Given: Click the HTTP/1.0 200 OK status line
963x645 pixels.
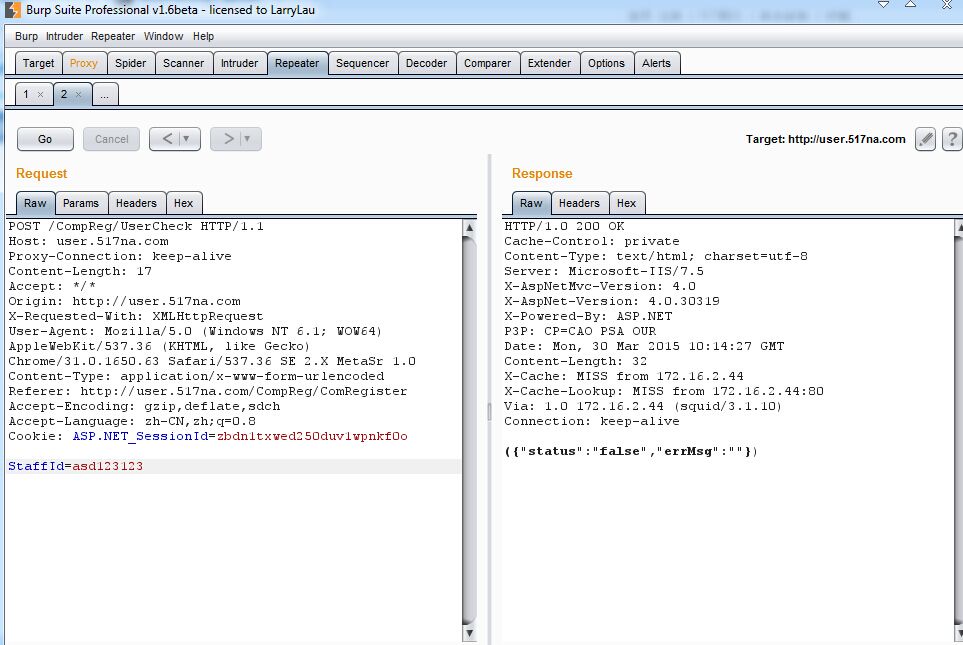Looking at the screenshot, I should point(564,226).
